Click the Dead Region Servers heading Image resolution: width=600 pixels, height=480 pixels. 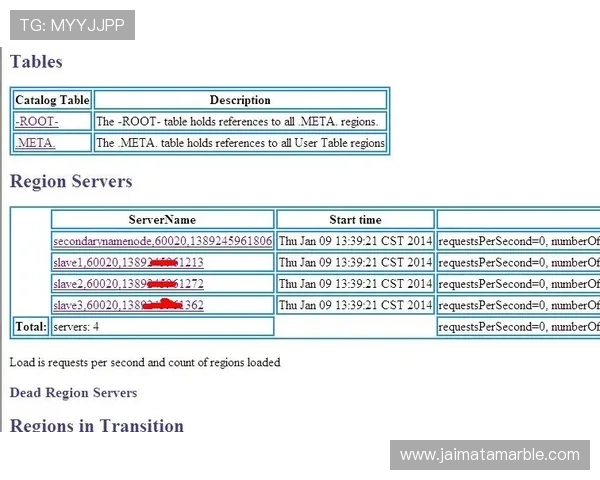tap(73, 393)
